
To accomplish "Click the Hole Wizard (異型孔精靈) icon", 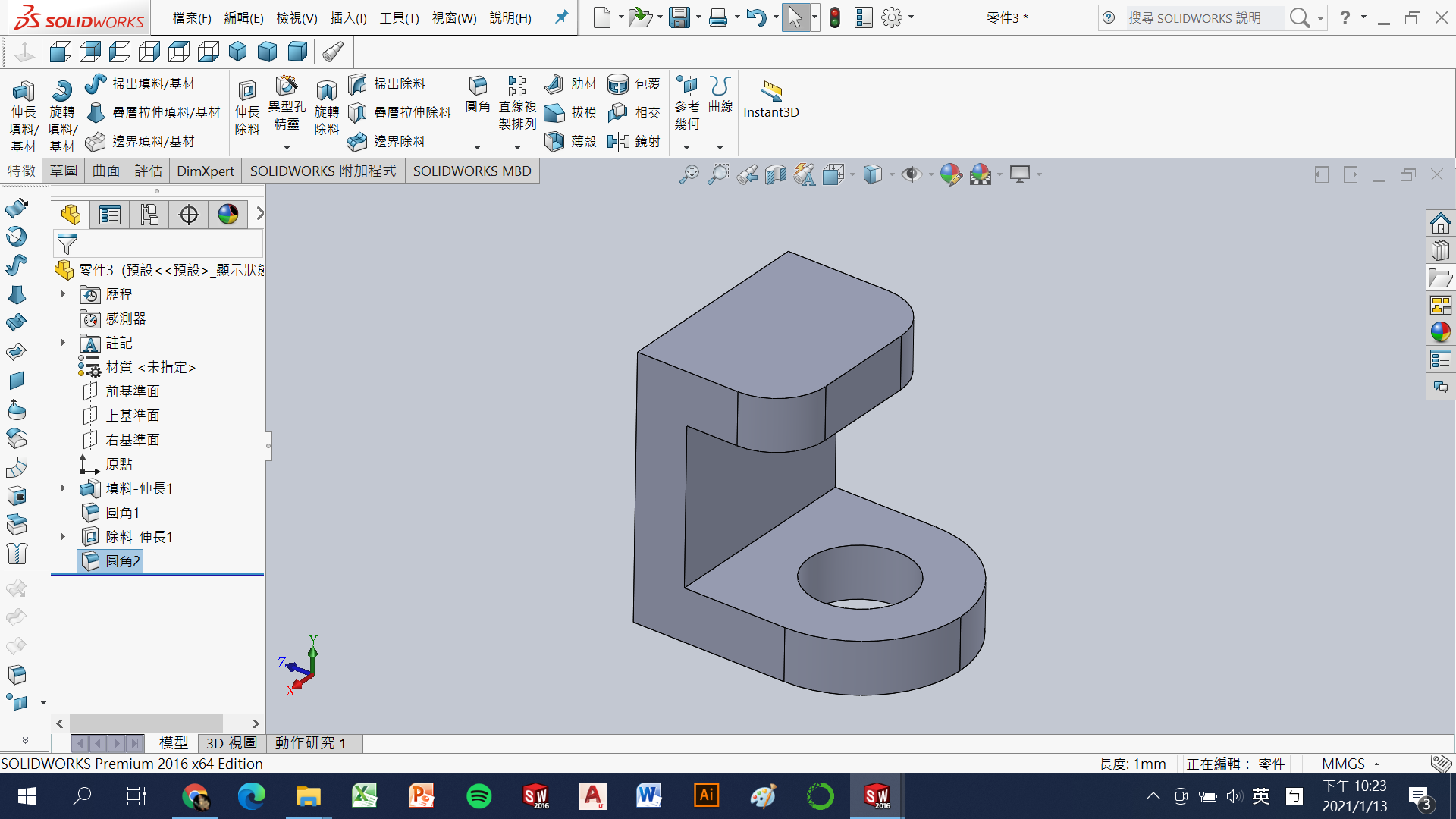I will (287, 86).
